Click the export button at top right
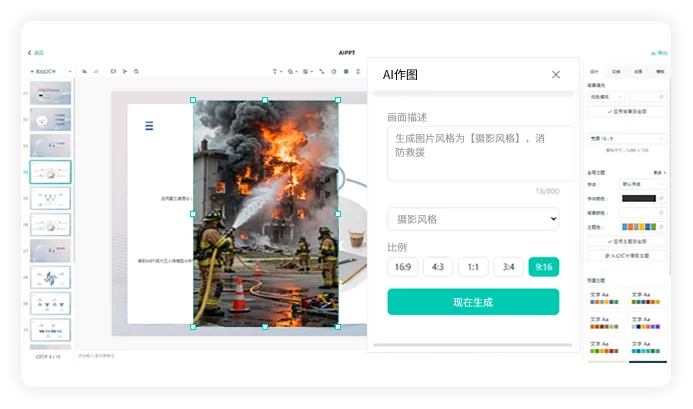Image resolution: width=693 pixels, height=409 pixels. click(659, 53)
